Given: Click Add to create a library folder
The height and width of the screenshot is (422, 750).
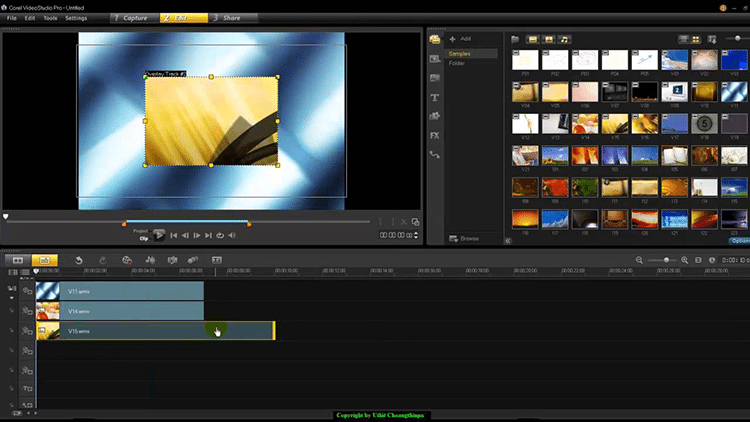Looking at the screenshot, I should tap(461, 39).
